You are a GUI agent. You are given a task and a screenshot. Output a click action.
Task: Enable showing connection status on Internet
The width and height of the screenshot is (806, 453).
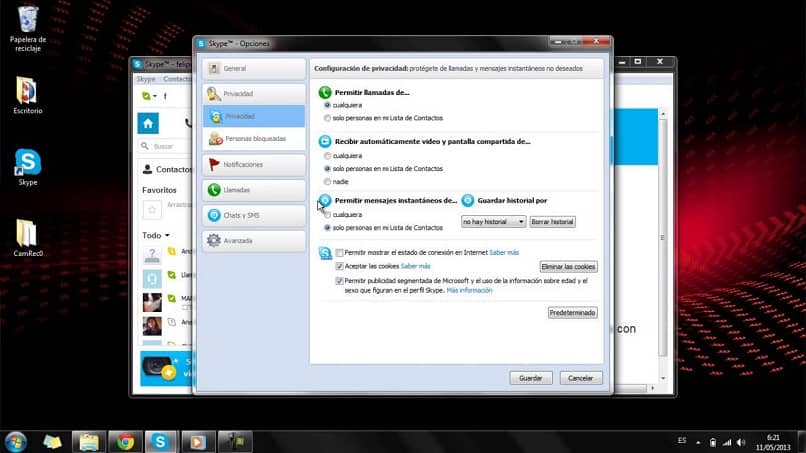click(x=339, y=253)
